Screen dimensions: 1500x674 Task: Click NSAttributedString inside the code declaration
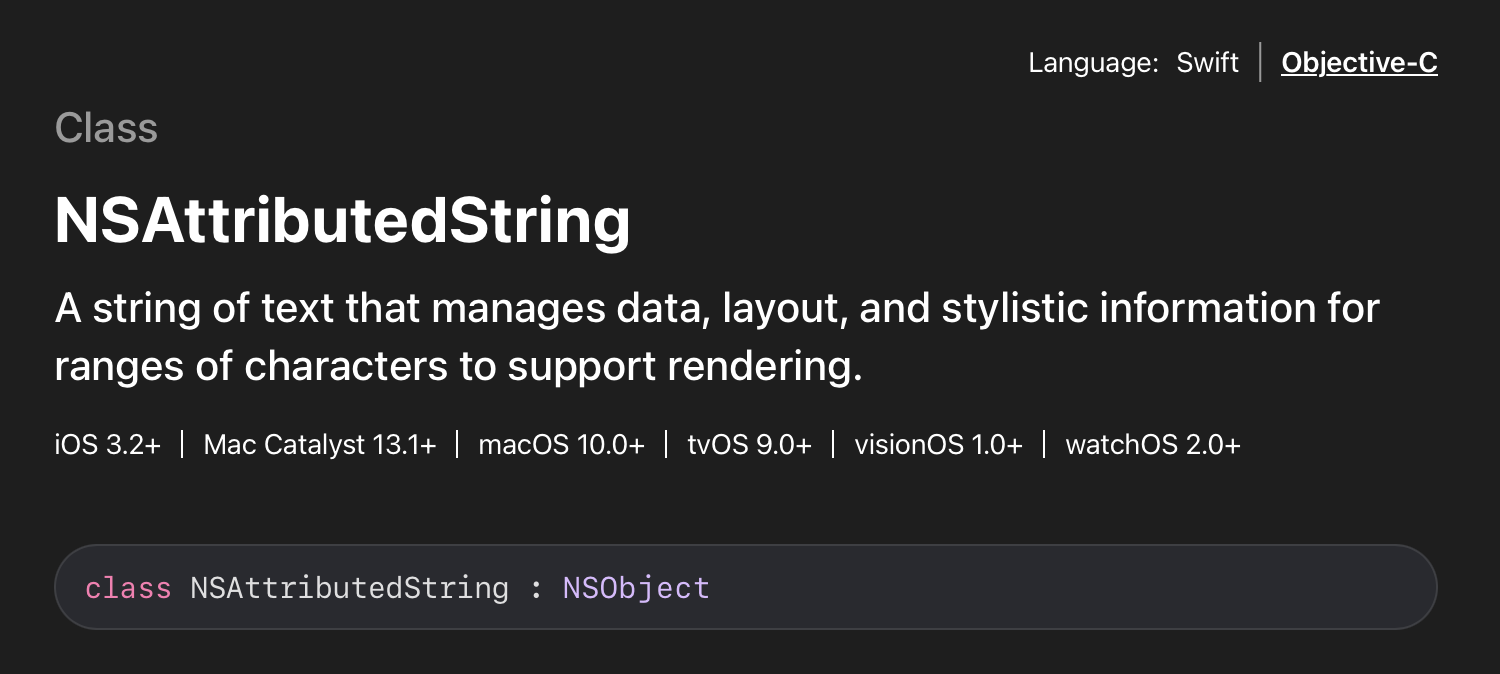point(349,587)
